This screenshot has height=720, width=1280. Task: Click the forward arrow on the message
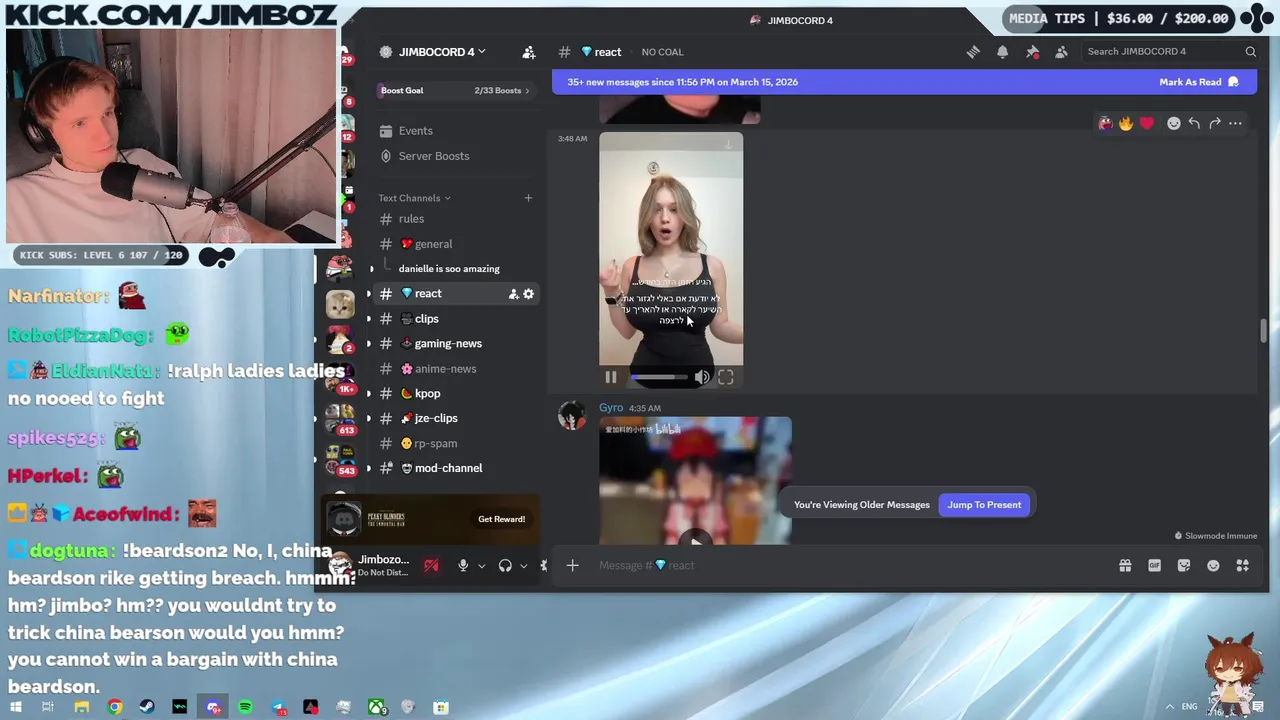1215,123
